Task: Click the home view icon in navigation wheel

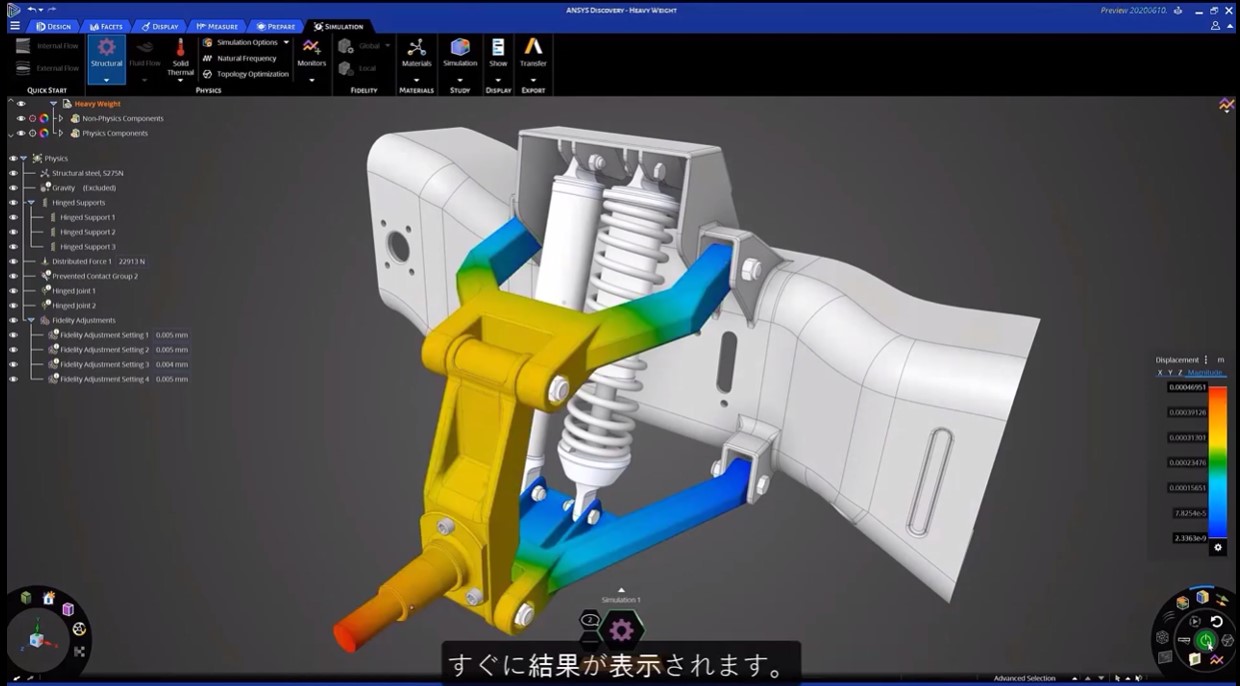Action: coord(49,598)
